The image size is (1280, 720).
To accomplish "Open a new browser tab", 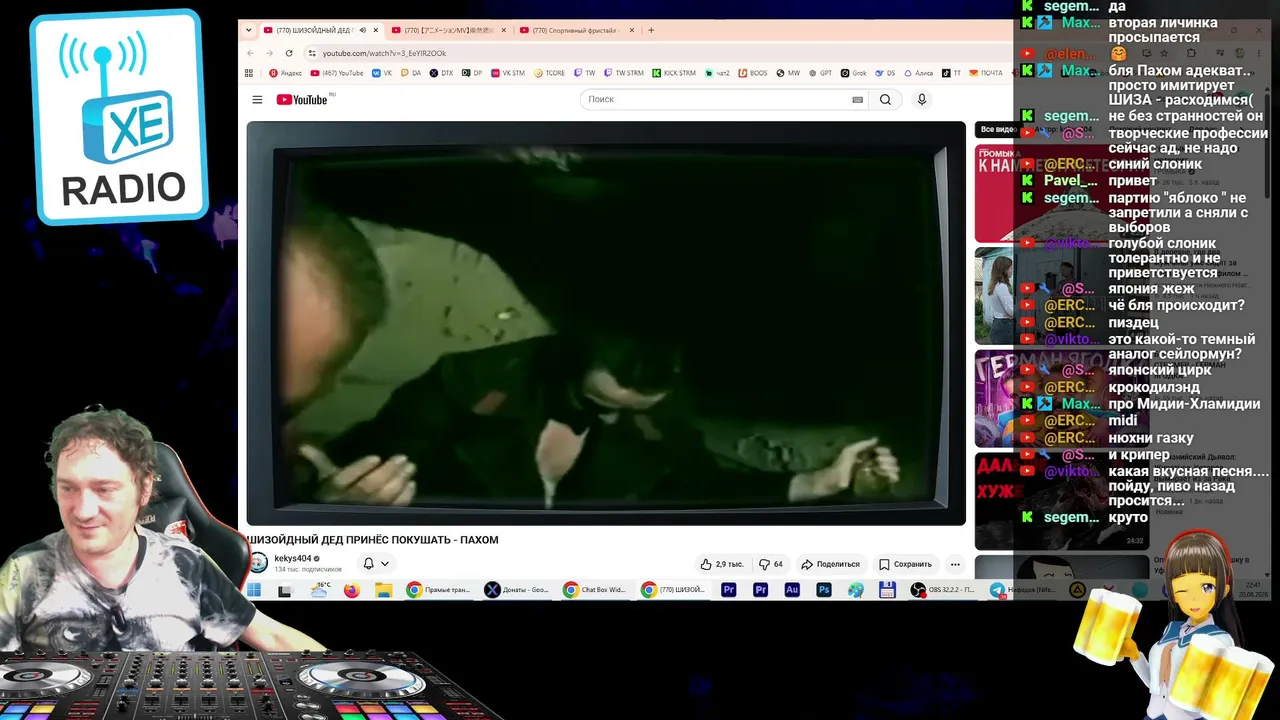I will coord(651,30).
